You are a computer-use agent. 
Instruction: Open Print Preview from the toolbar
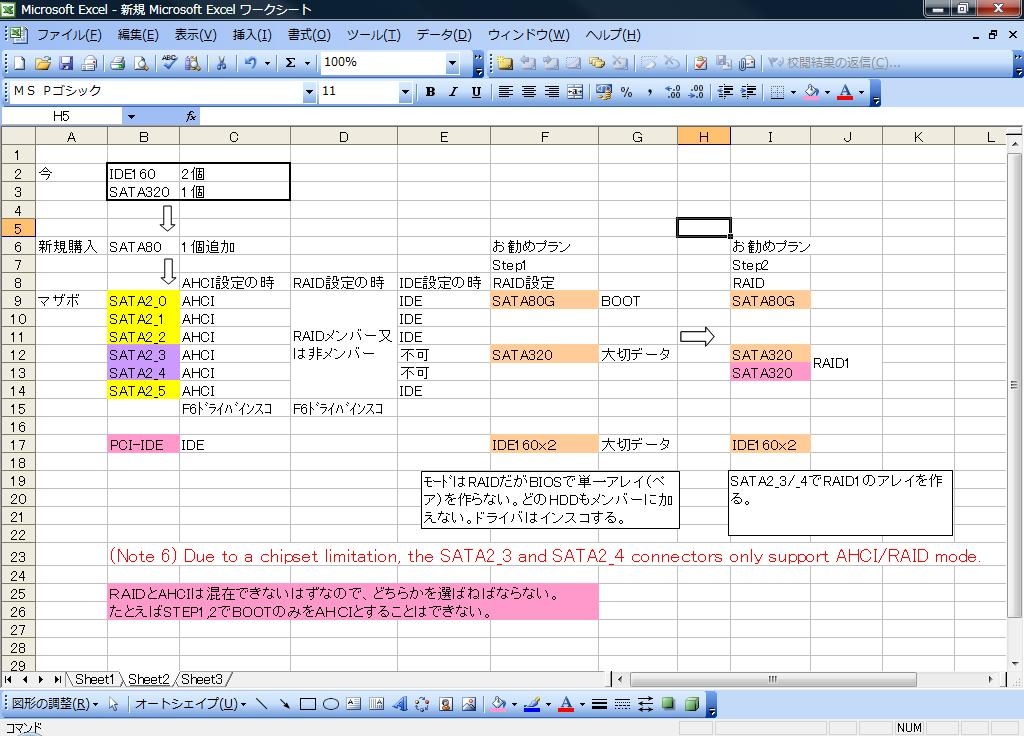140,63
